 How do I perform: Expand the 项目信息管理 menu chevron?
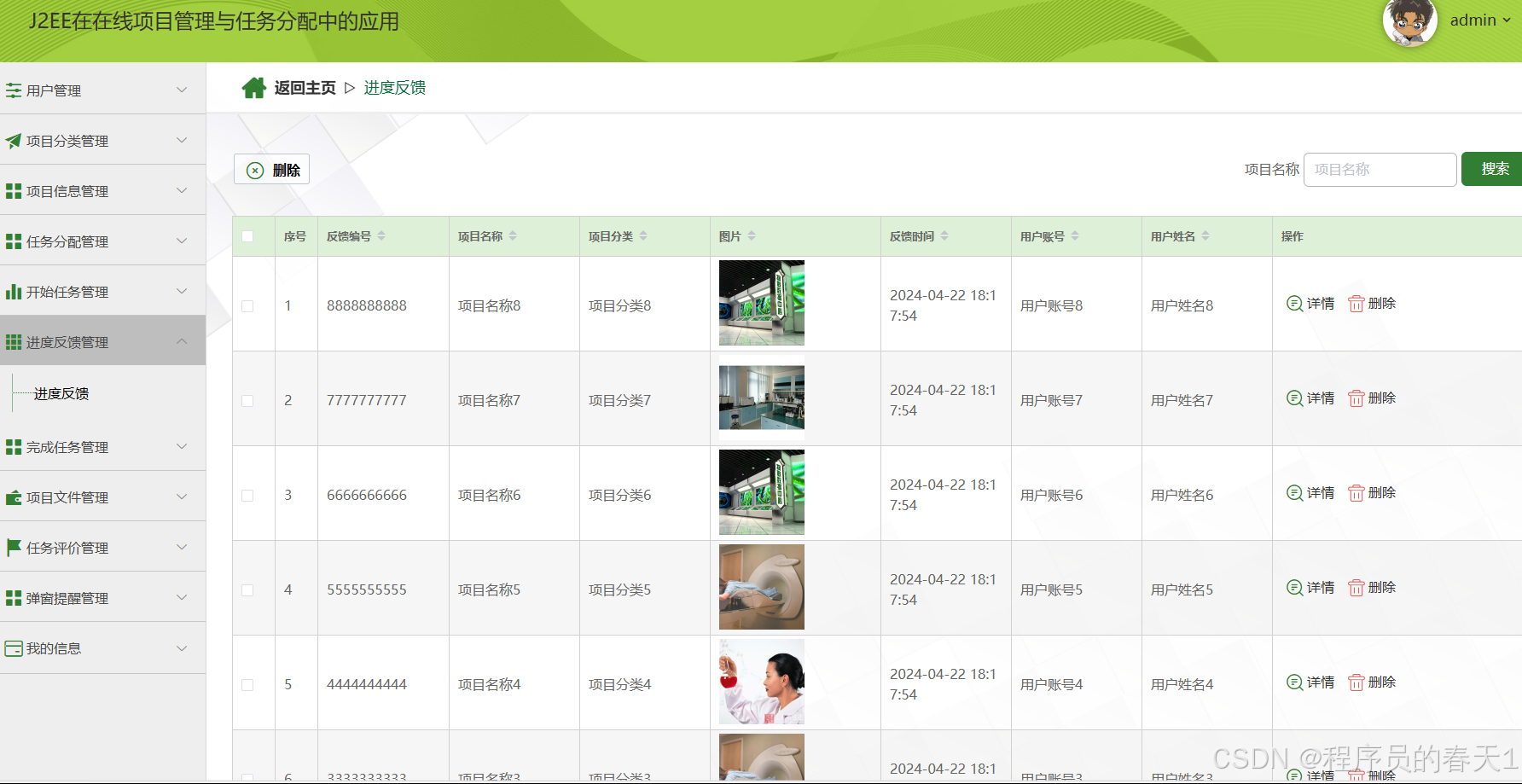coord(182,190)
